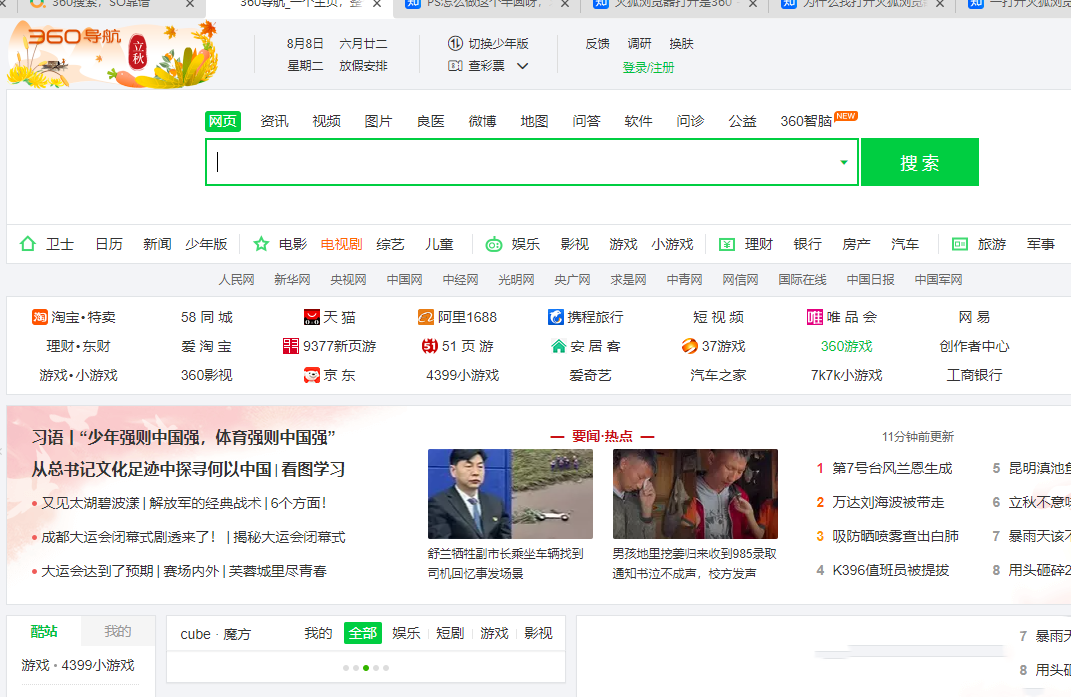
Task: Click the 51页游 icon
Action: tap(430, 346)
